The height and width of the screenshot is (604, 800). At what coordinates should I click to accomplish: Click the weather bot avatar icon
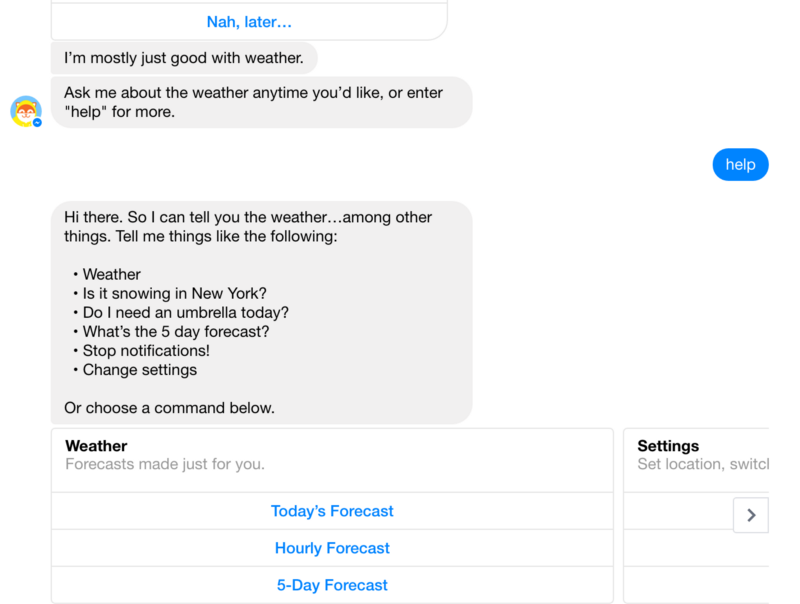(25, 110)
